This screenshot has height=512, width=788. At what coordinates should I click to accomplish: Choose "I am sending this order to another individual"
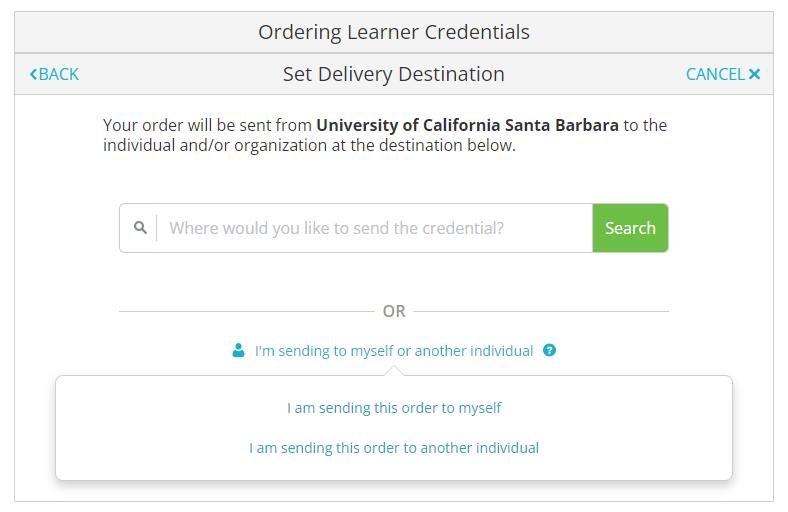pos(394,448)
